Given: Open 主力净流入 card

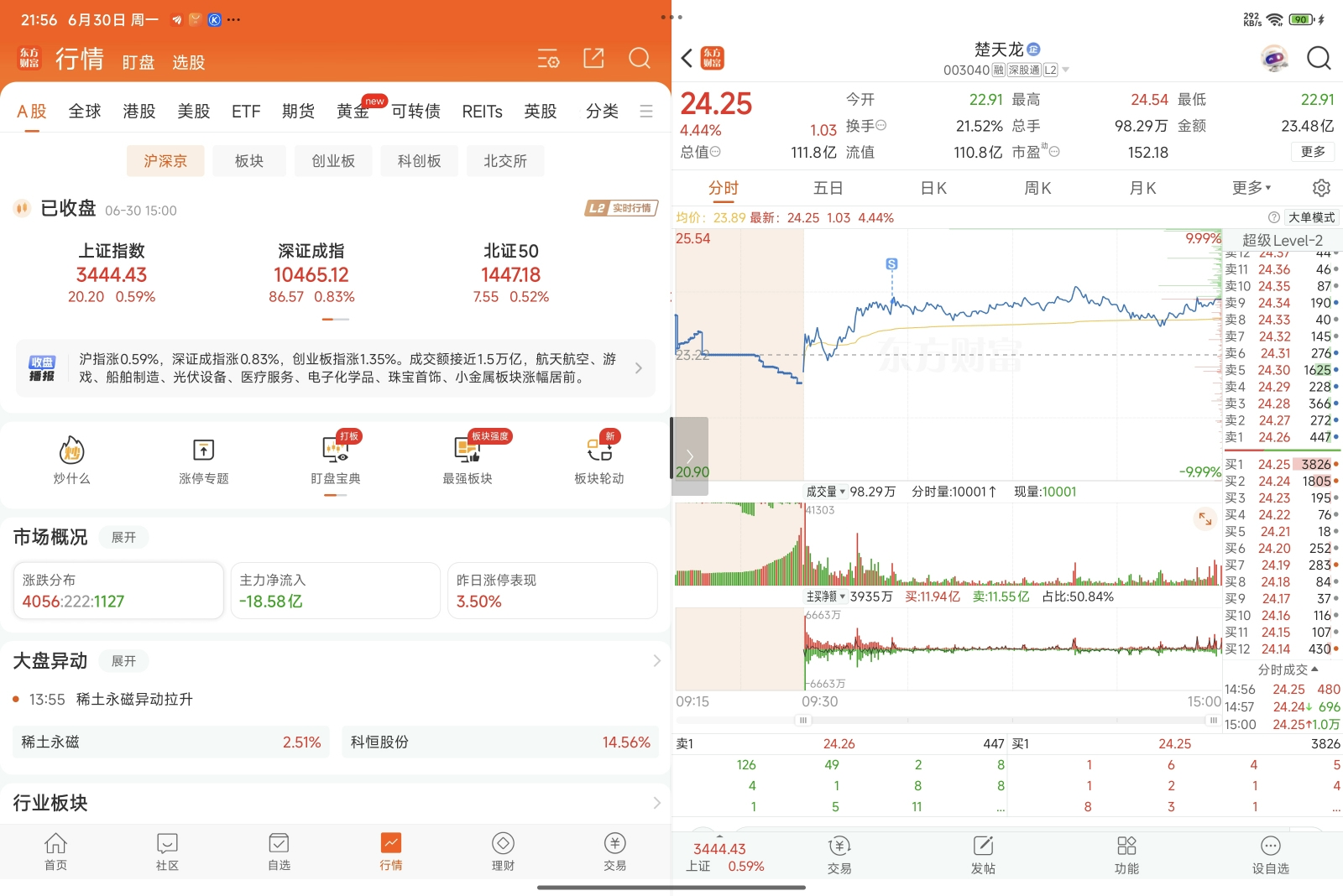Looking at the screenshot, I should pos(336,591).
